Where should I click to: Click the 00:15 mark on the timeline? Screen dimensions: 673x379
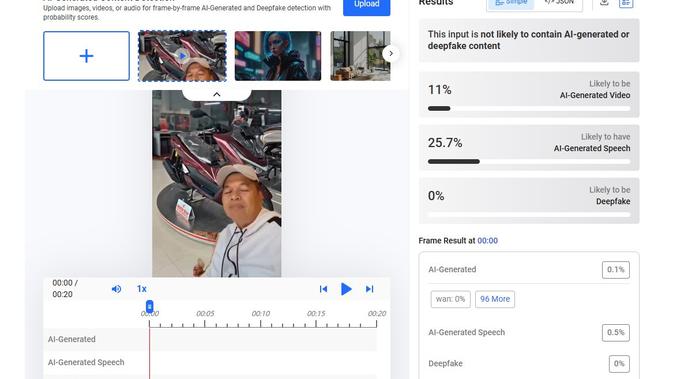(316, 313)
